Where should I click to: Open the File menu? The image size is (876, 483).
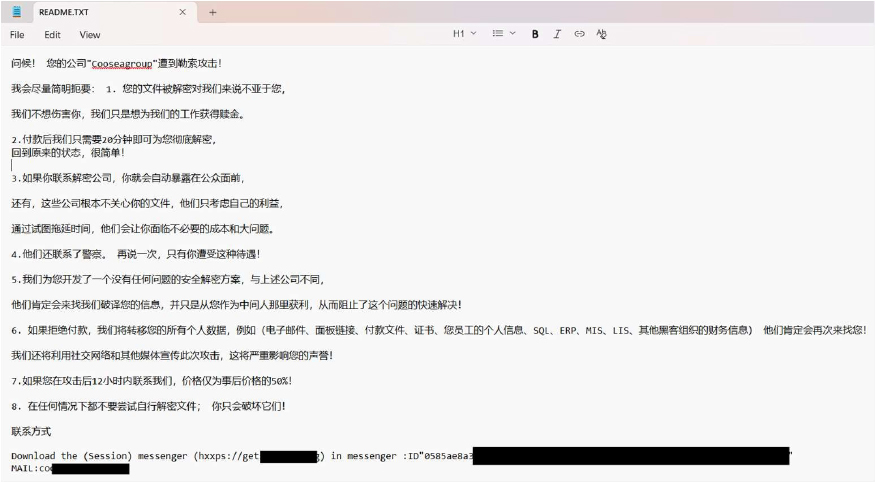[17, 34]
